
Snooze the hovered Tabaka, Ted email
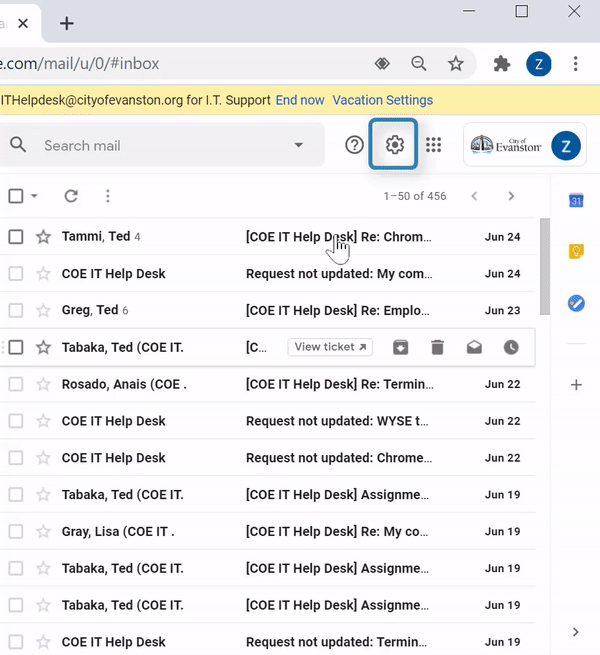pos(511,347)
